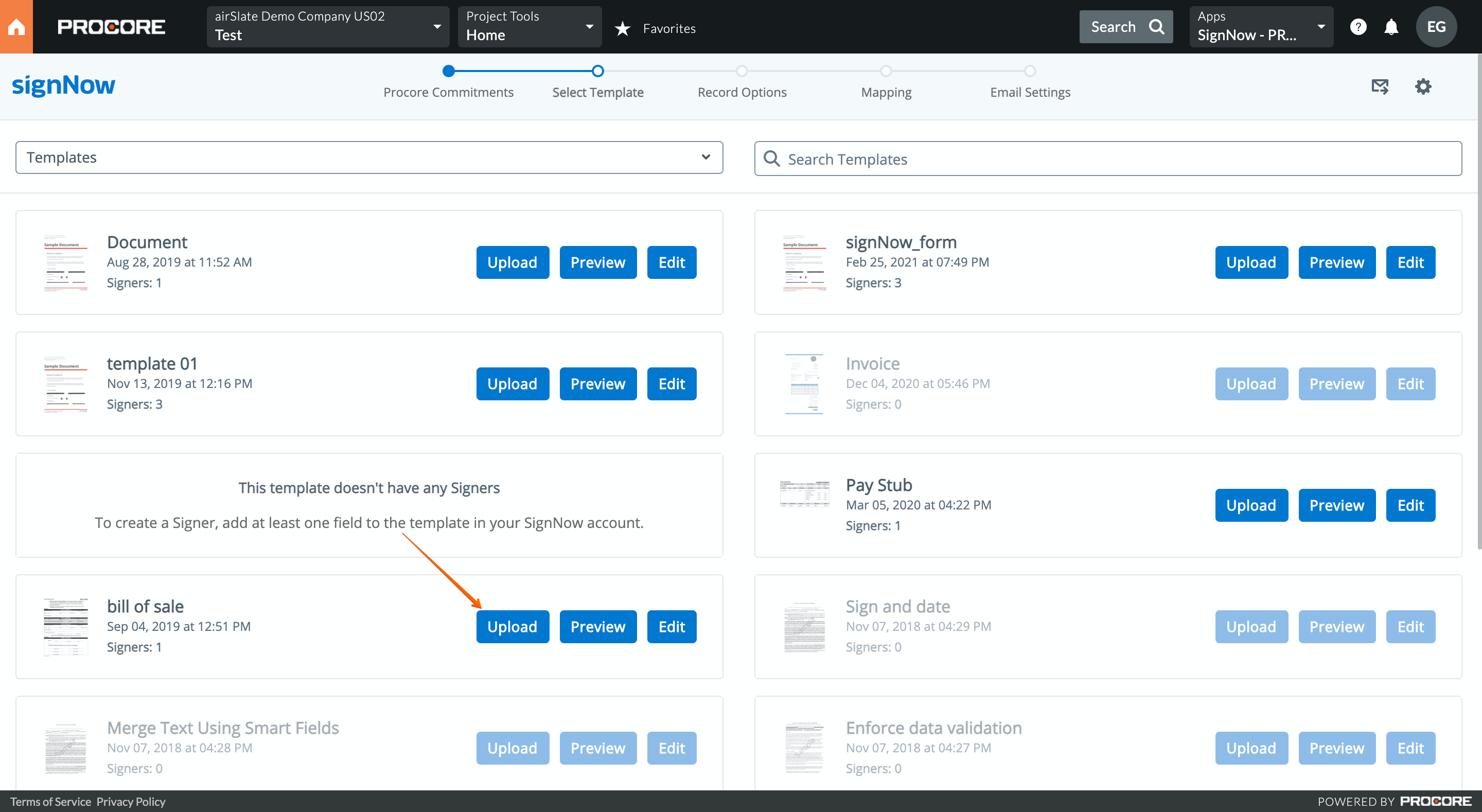The image size is (1482, 812).
Task: Click the signNow mail forward icon
Action: (x=1380, y=86)
